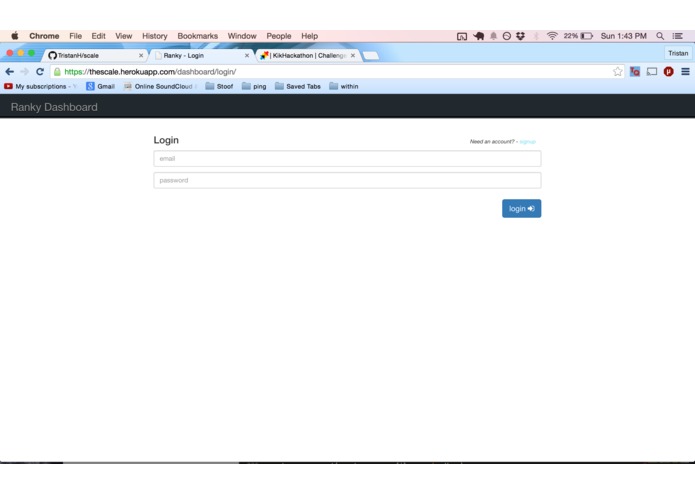Open the Help menu
Screen dimensions: 695x494
309,36
